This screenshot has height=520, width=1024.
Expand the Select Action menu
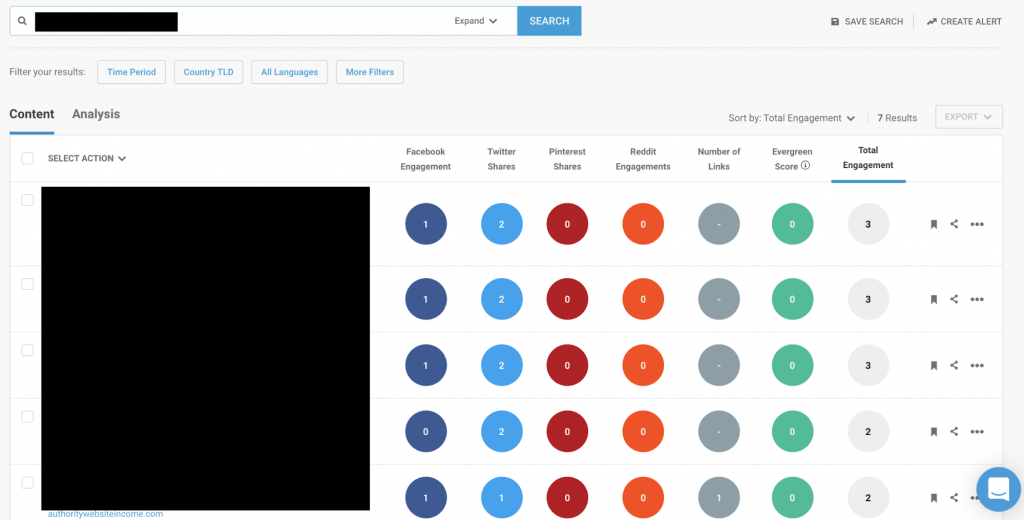tap(87, 158)
